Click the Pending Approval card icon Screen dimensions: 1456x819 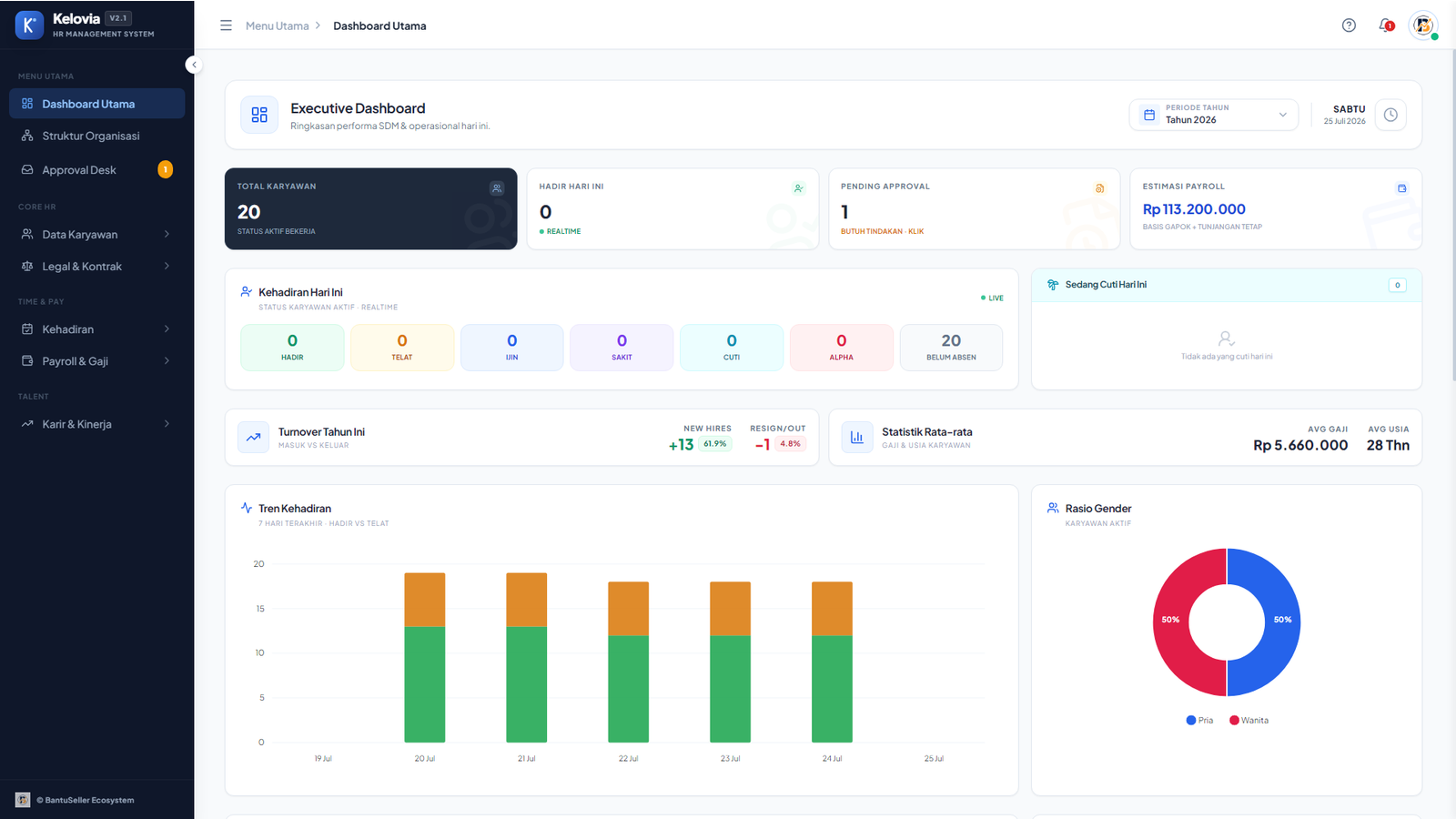click(1099, 188)
